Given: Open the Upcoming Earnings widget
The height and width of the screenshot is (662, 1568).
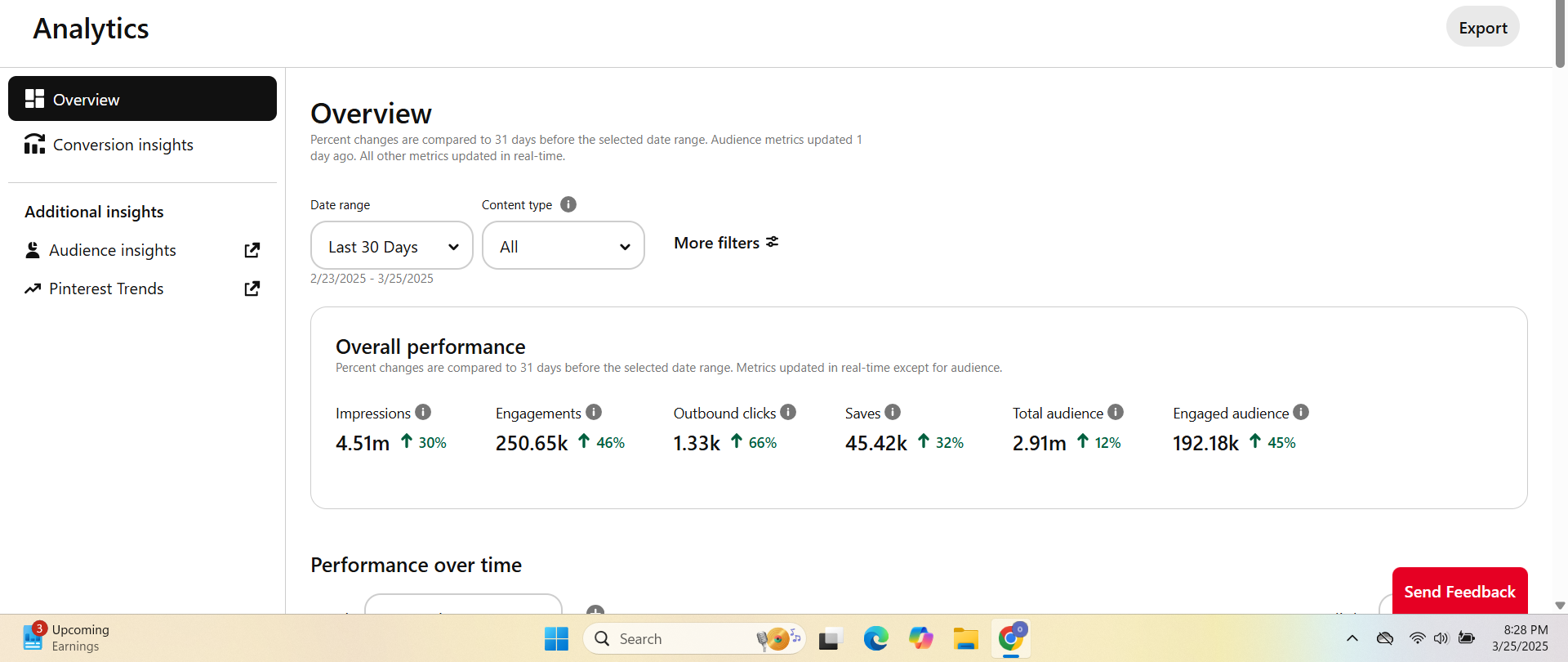Looking at the screenshot, I should [67, 637].
